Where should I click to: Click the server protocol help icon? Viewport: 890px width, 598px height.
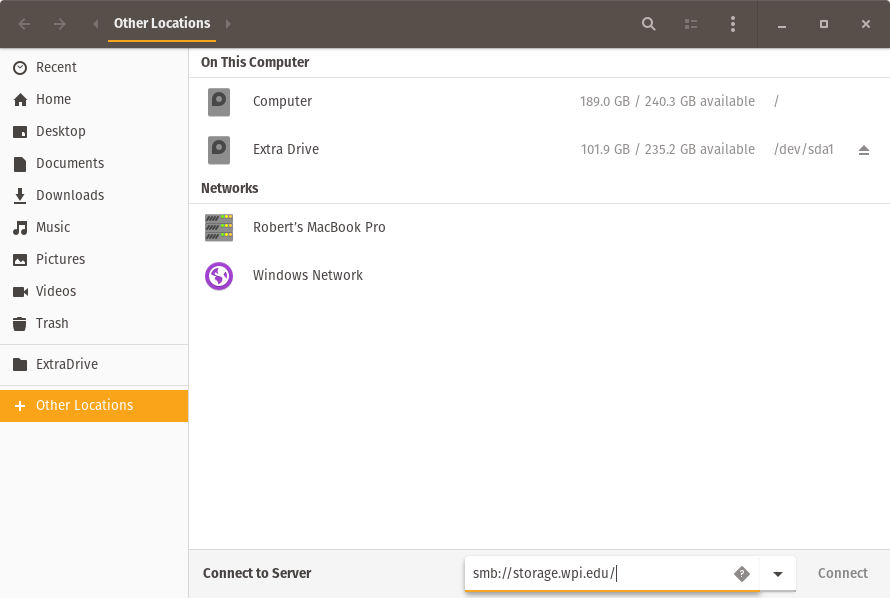click(742, 573)
